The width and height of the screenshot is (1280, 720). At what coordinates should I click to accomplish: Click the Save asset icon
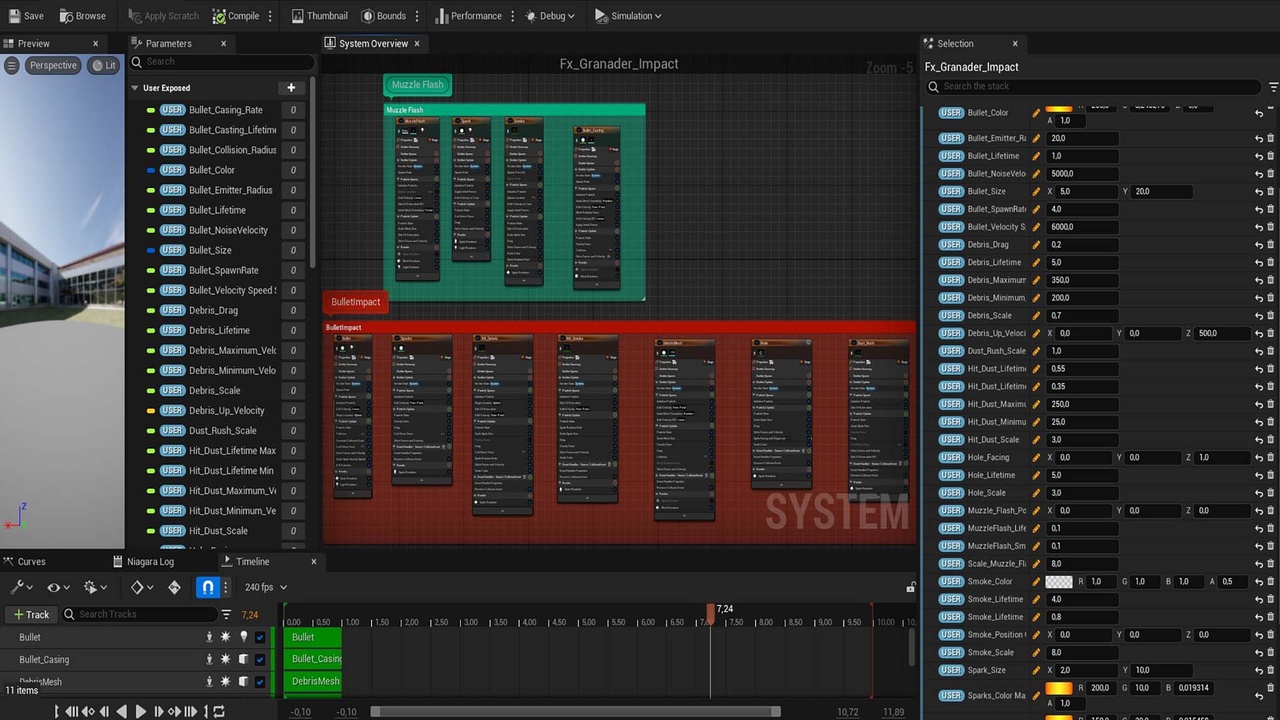13,16
